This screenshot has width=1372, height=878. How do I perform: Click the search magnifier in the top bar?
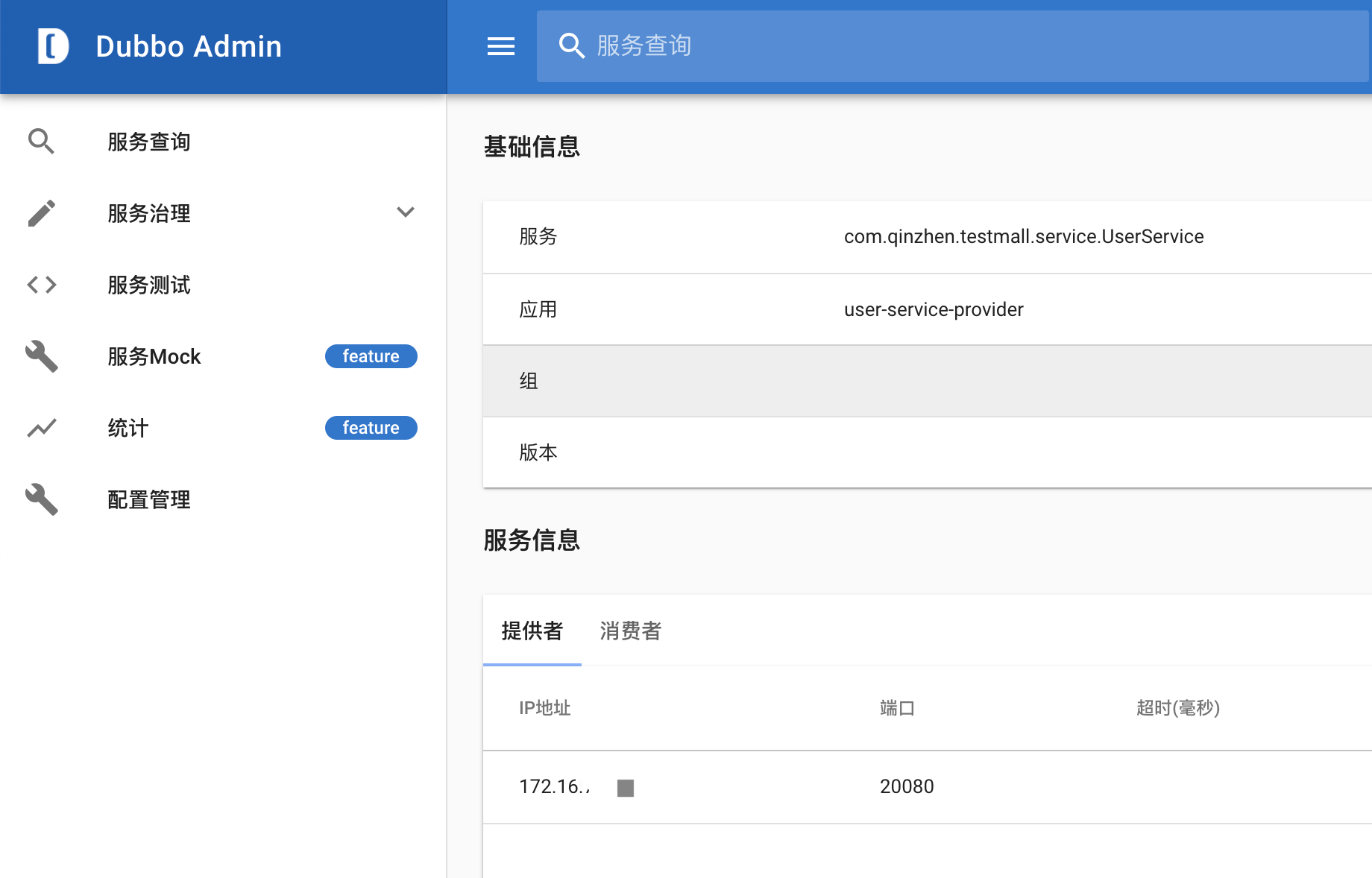tap(572, 46)
